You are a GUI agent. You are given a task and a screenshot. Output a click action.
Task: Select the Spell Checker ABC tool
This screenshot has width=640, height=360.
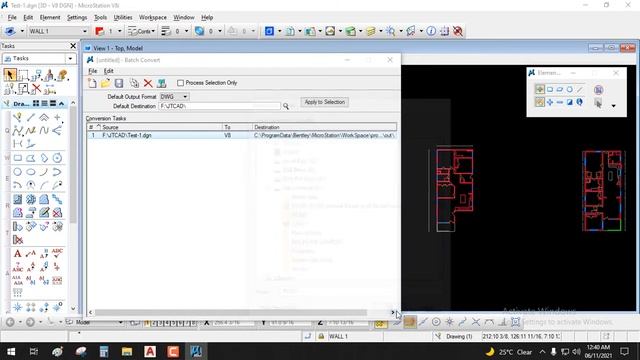(x=57, y=253)
